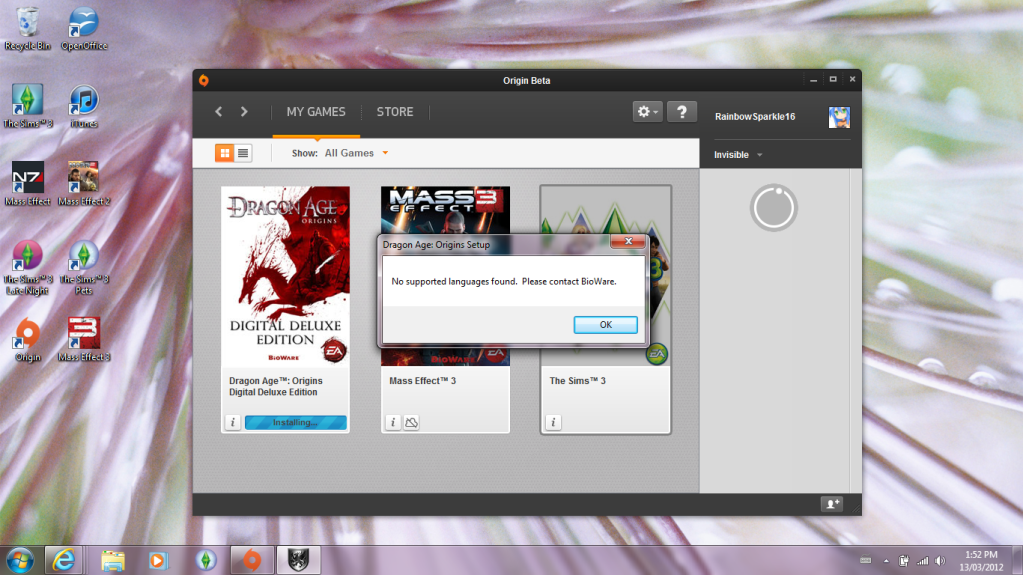Switch to list view of games
The height and width of the screenshot is (575, 1023).
(x=243, y=153)
